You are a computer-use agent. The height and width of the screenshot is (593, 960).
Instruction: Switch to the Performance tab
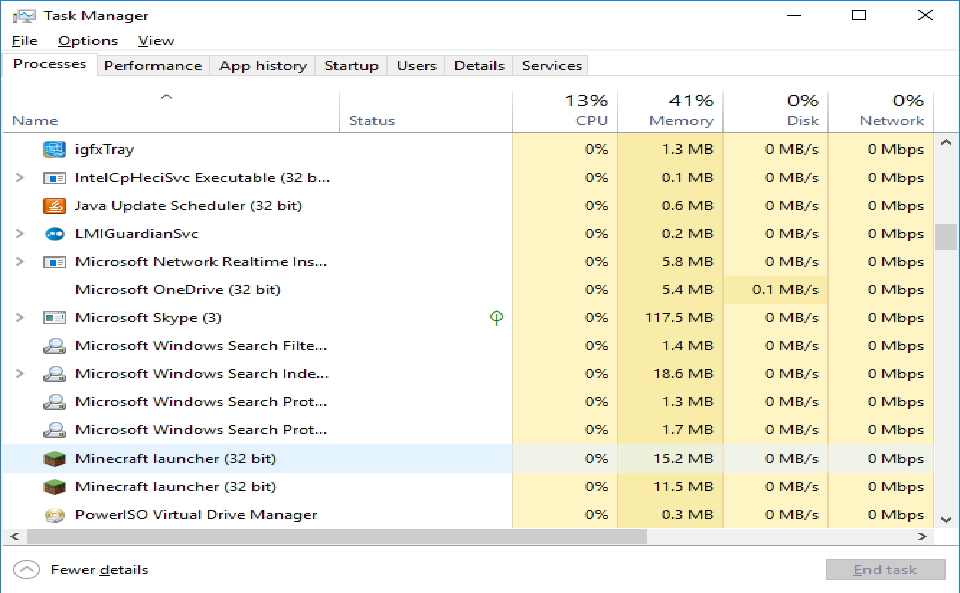click(153, 66)
